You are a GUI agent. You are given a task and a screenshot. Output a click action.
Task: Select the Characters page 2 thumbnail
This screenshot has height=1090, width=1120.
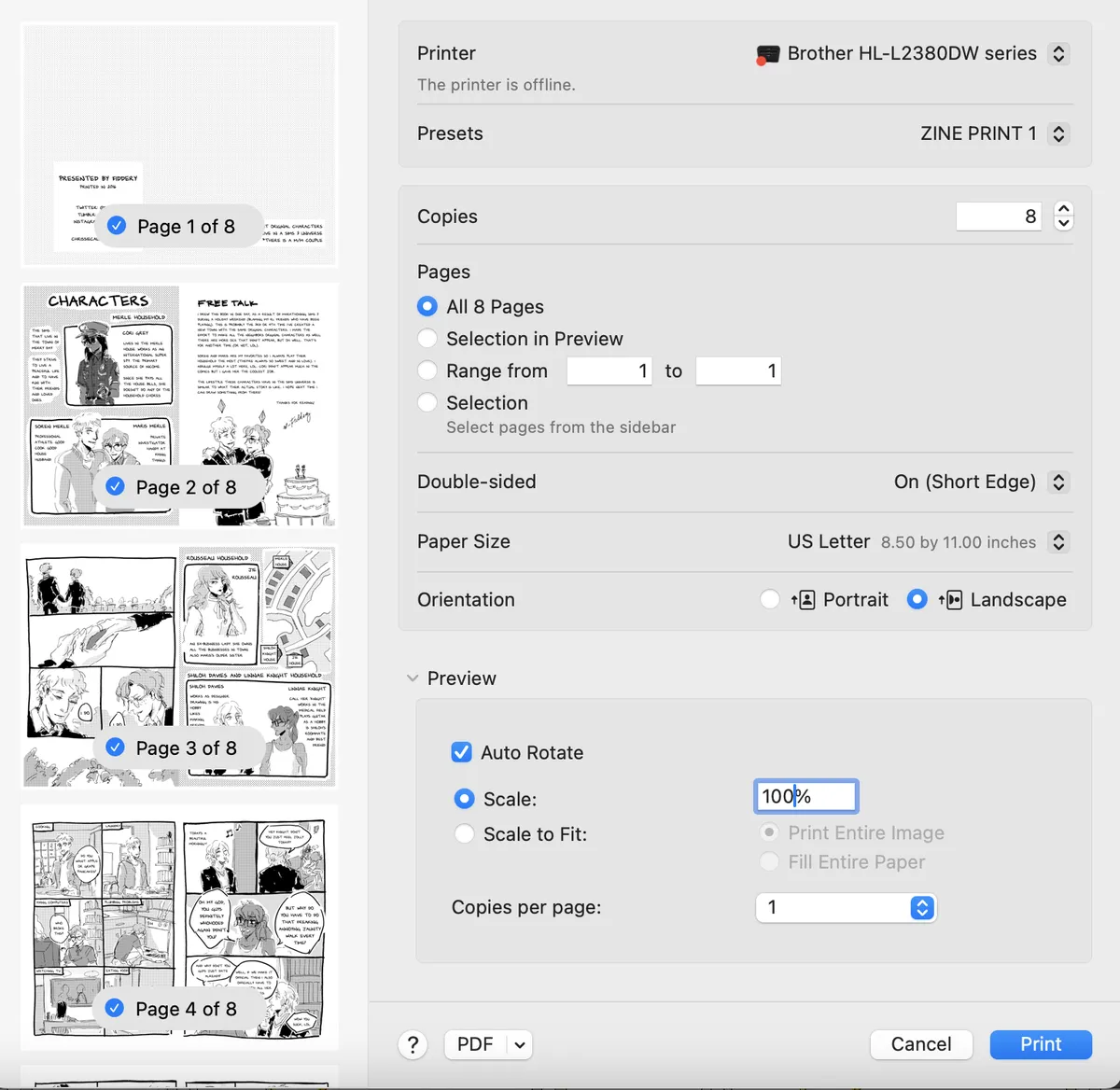coord(179,406)
